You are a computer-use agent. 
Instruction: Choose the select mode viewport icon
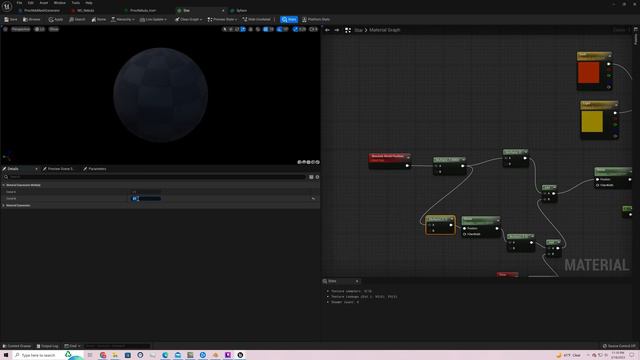click(224, 29)
